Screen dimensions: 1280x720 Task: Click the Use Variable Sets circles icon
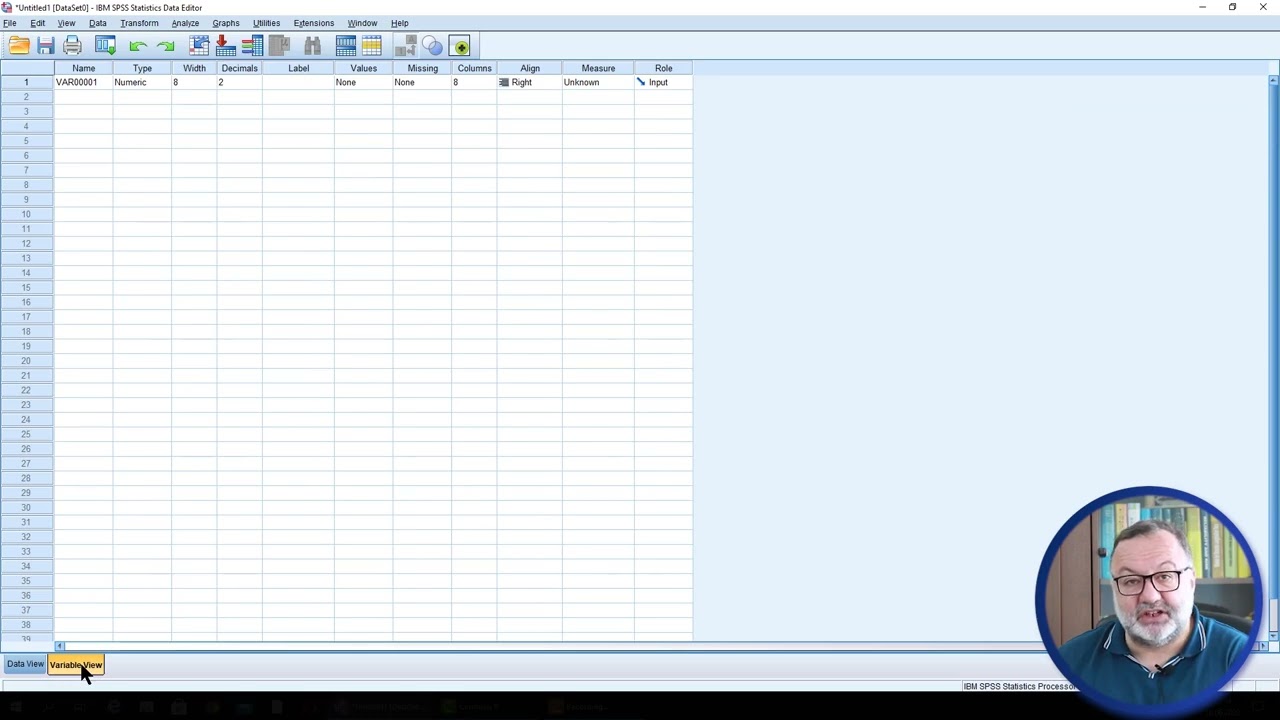(432, 46)
